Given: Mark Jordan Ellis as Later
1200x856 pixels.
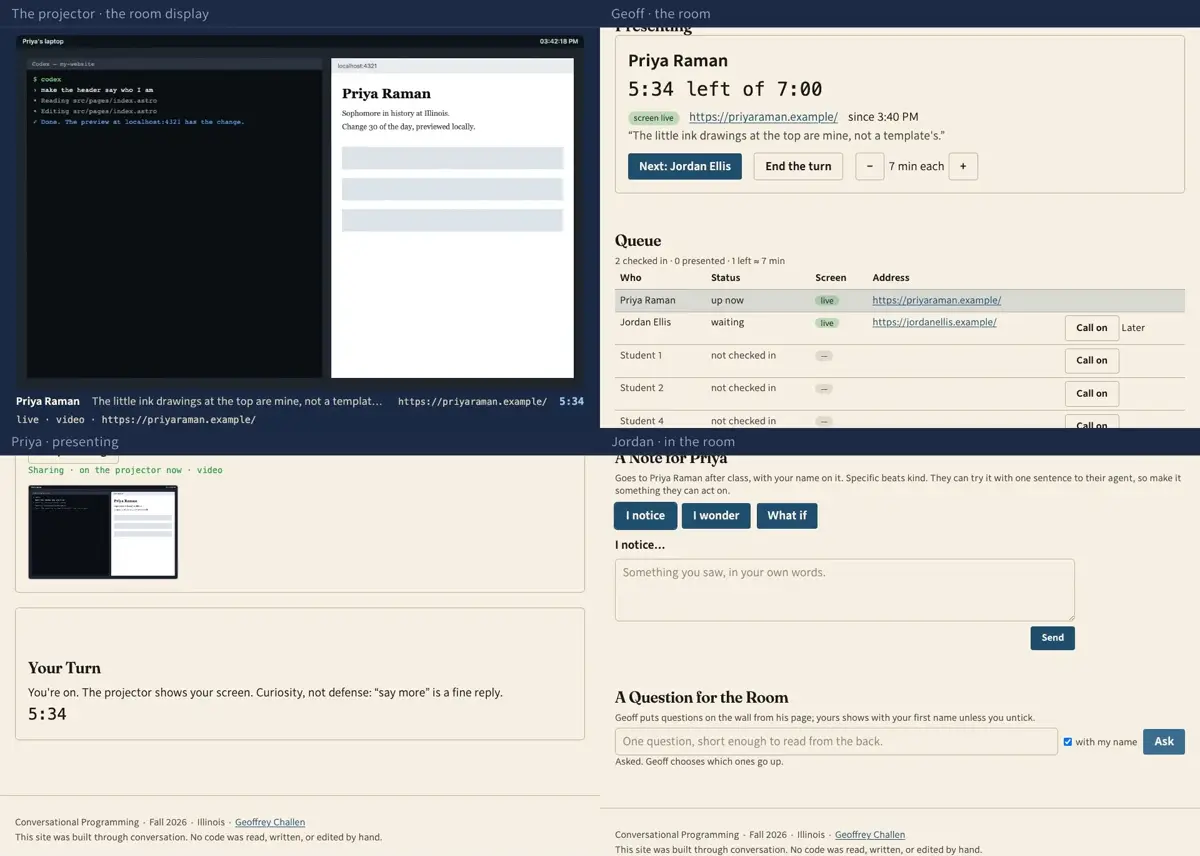Looking at the screenshot, I should point(1133,328).
